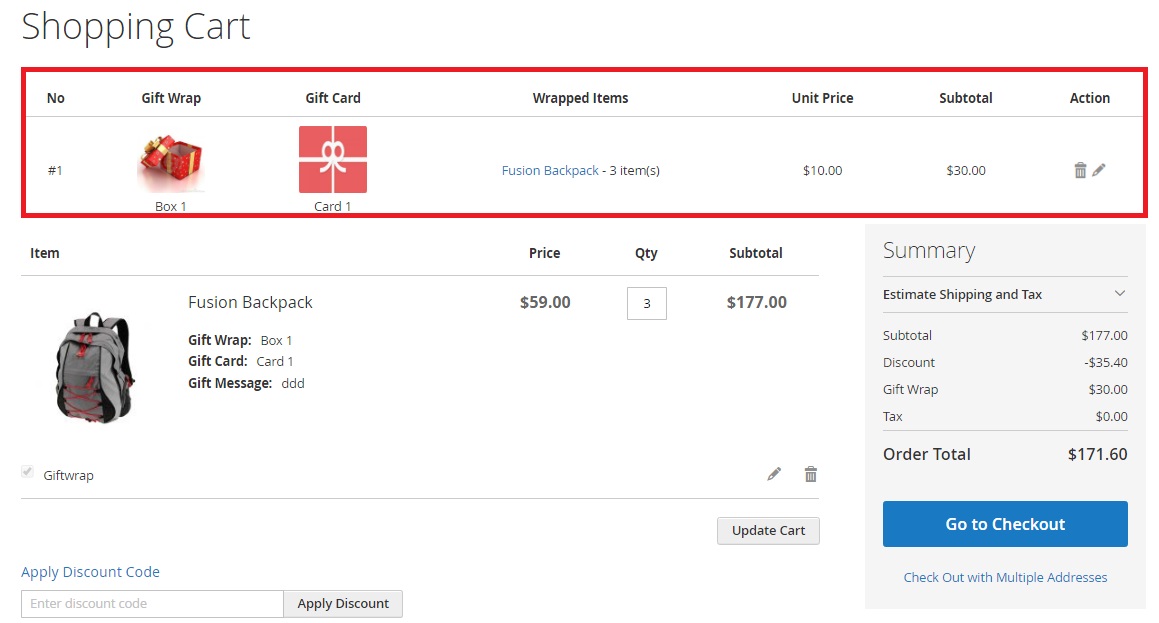Open Fusion Backpack link in Wrapped Items
Viewport: 1159px width, 623px height.
pos(550,171)
